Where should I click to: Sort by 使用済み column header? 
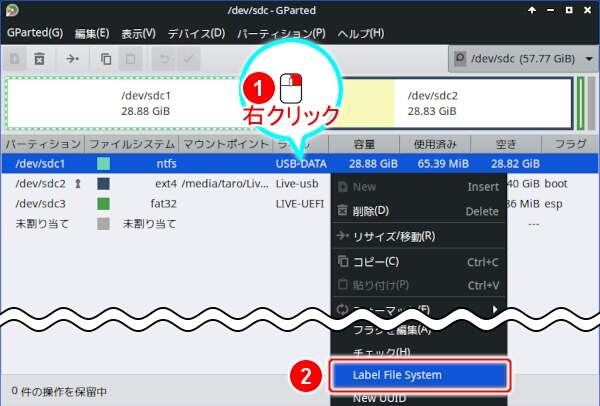(x=435, y=144)
